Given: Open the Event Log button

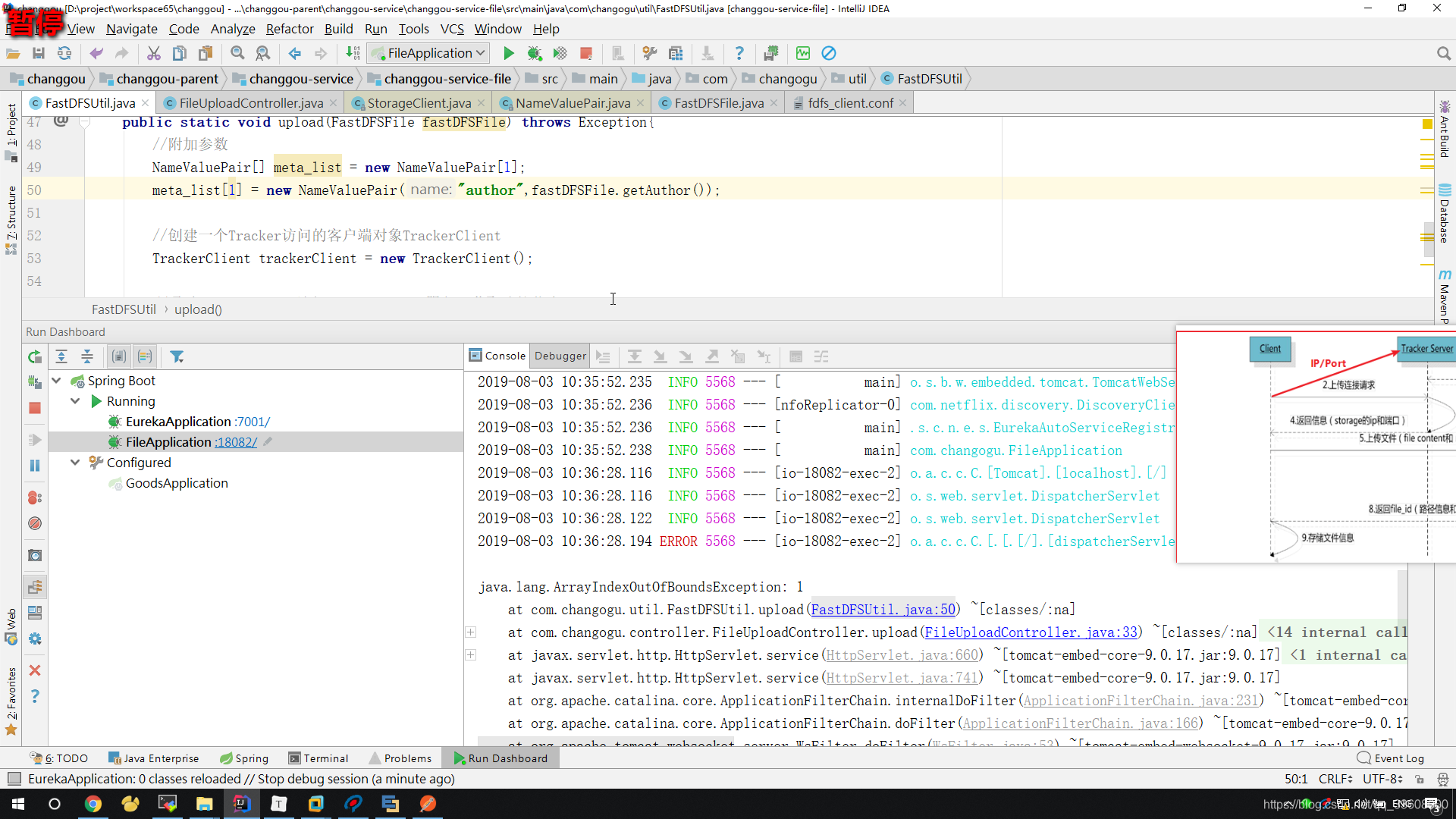Looking at the screenshot, I should click(1391, 758).
